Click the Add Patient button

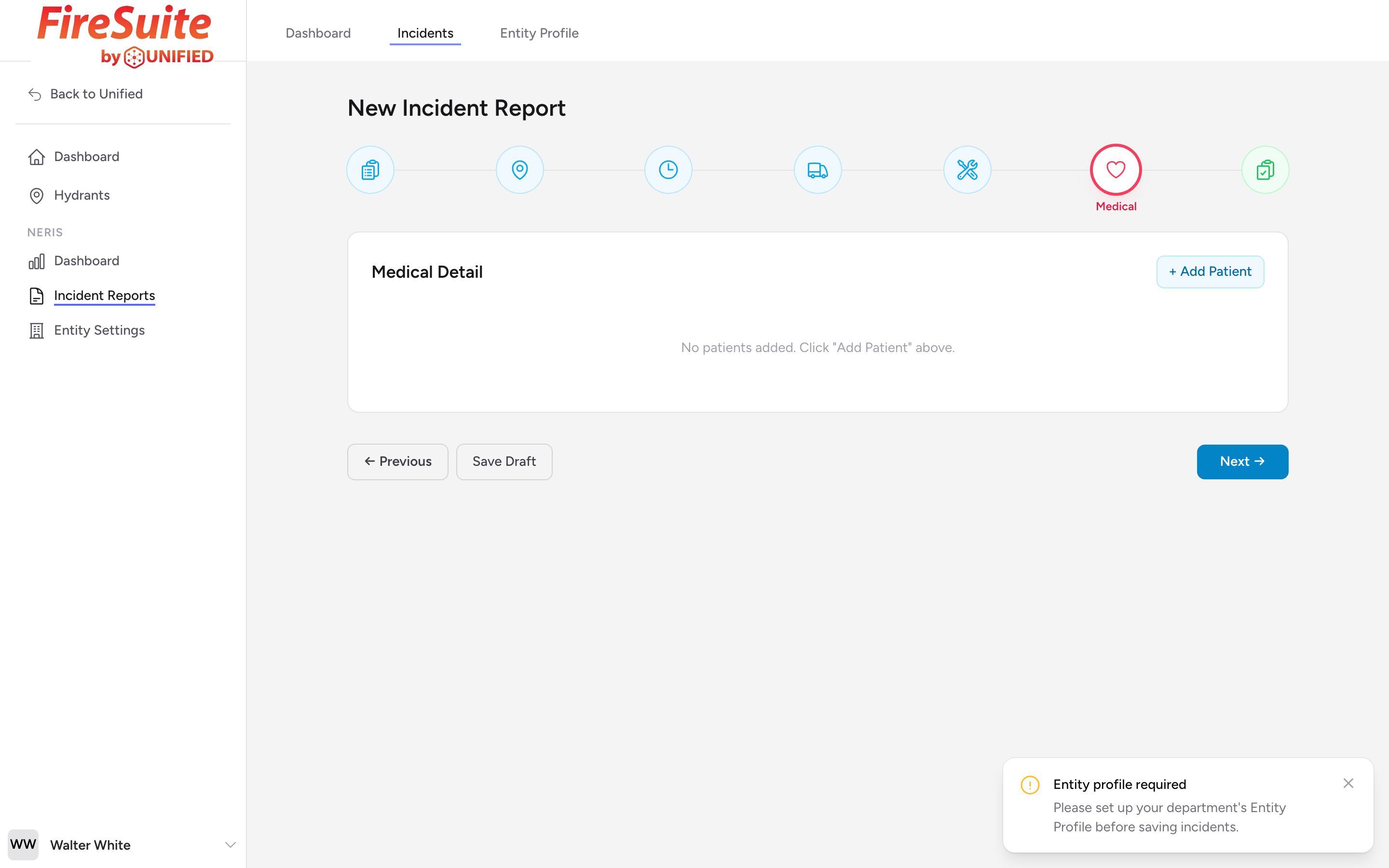pos(1210,271)
